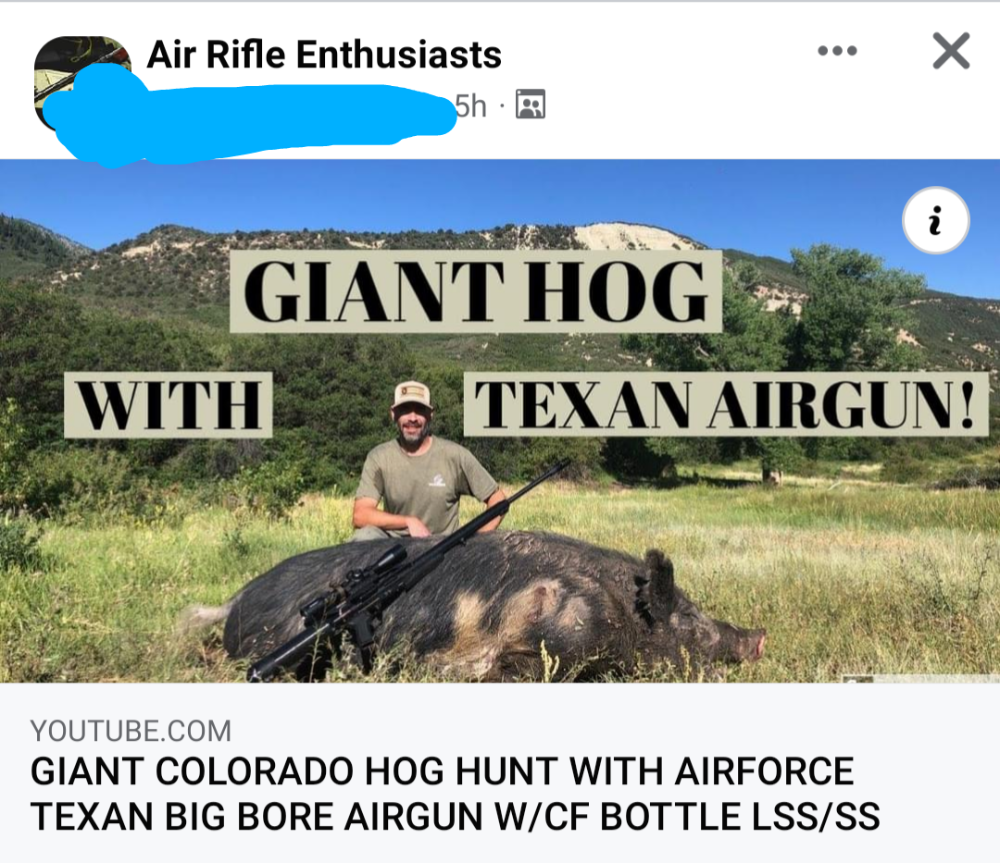Image resolution: width=1000 pixels, height=863 pixels.
Task: Open the Air Rifle Enthusiasts group name
Action: pos(324,54)
